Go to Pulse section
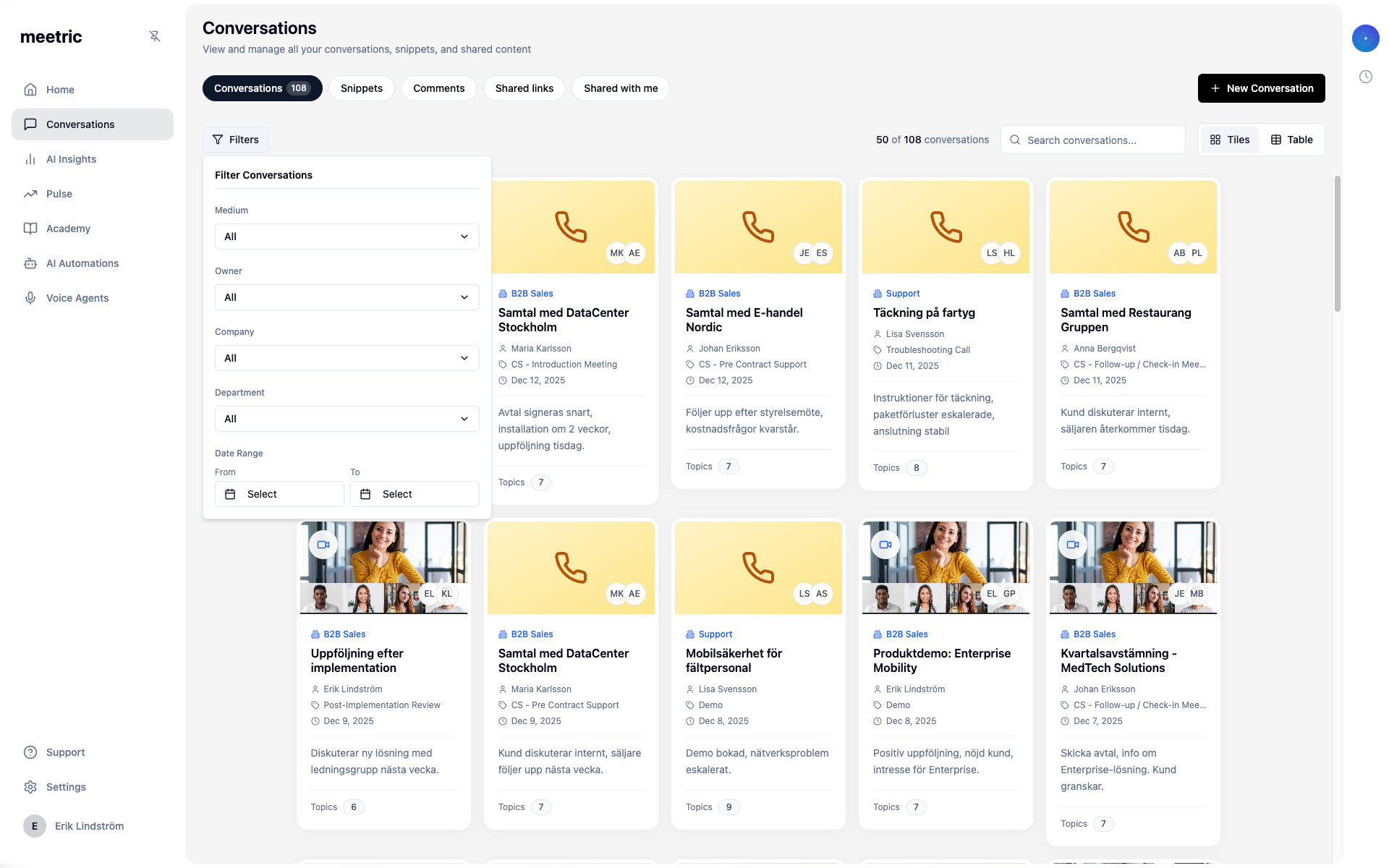The image size is (1389, 868). coord(59,194)
